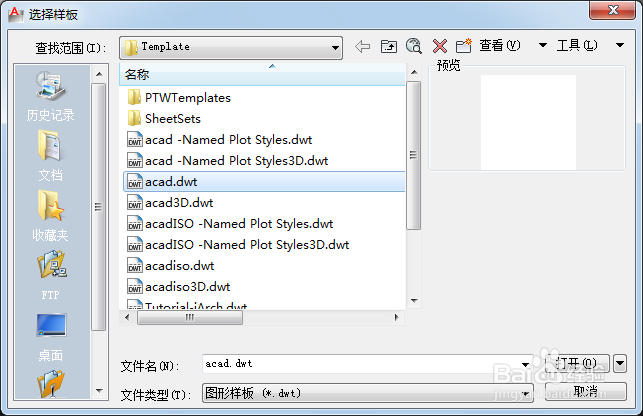Click folder icon of PTWTemplates

coord(134,98)
